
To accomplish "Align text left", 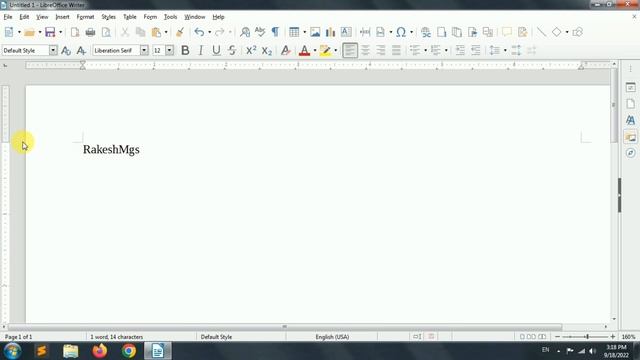I will click(x=350, y=50).
